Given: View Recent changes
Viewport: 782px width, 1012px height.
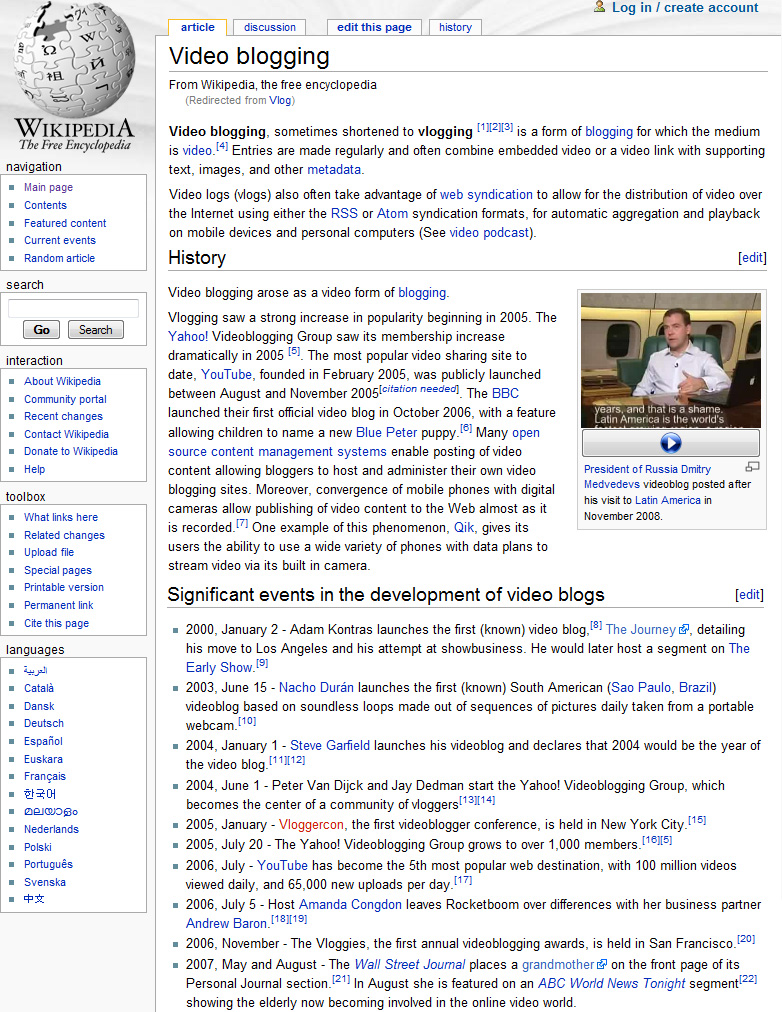Looking at the screenshot, I should click(x=63, y=416).
